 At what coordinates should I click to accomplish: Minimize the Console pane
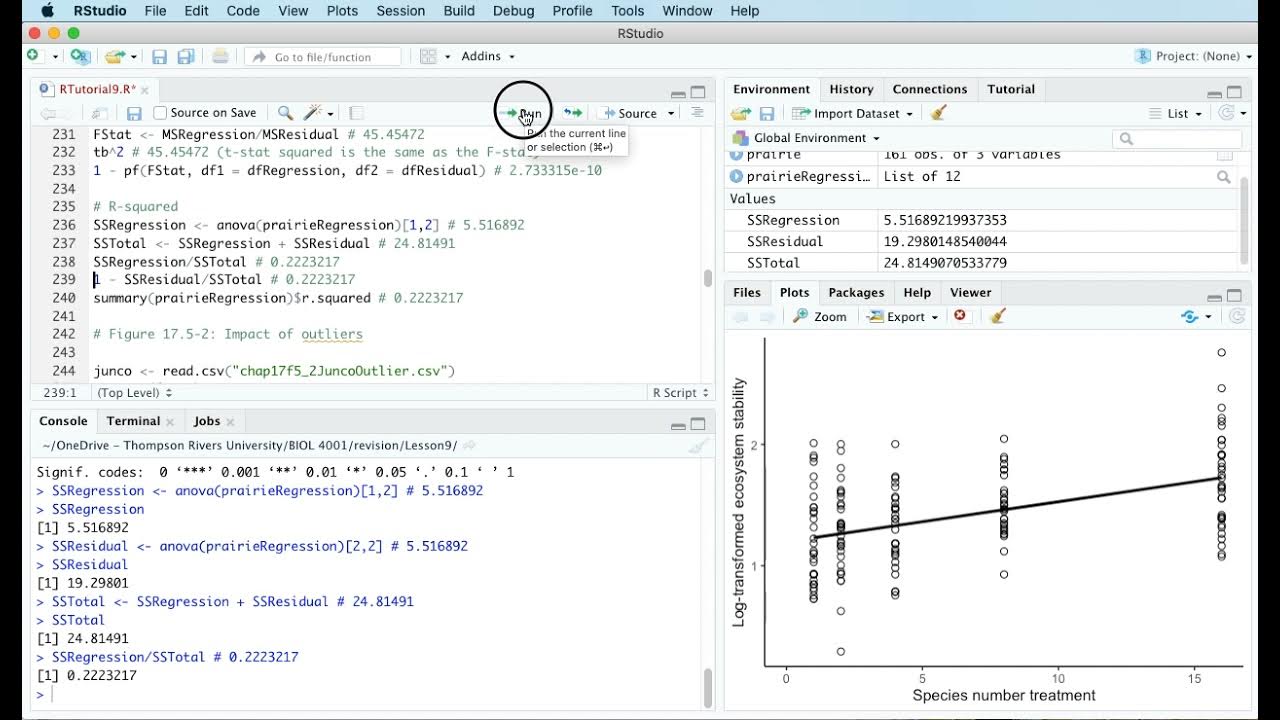tap(678, 425)
